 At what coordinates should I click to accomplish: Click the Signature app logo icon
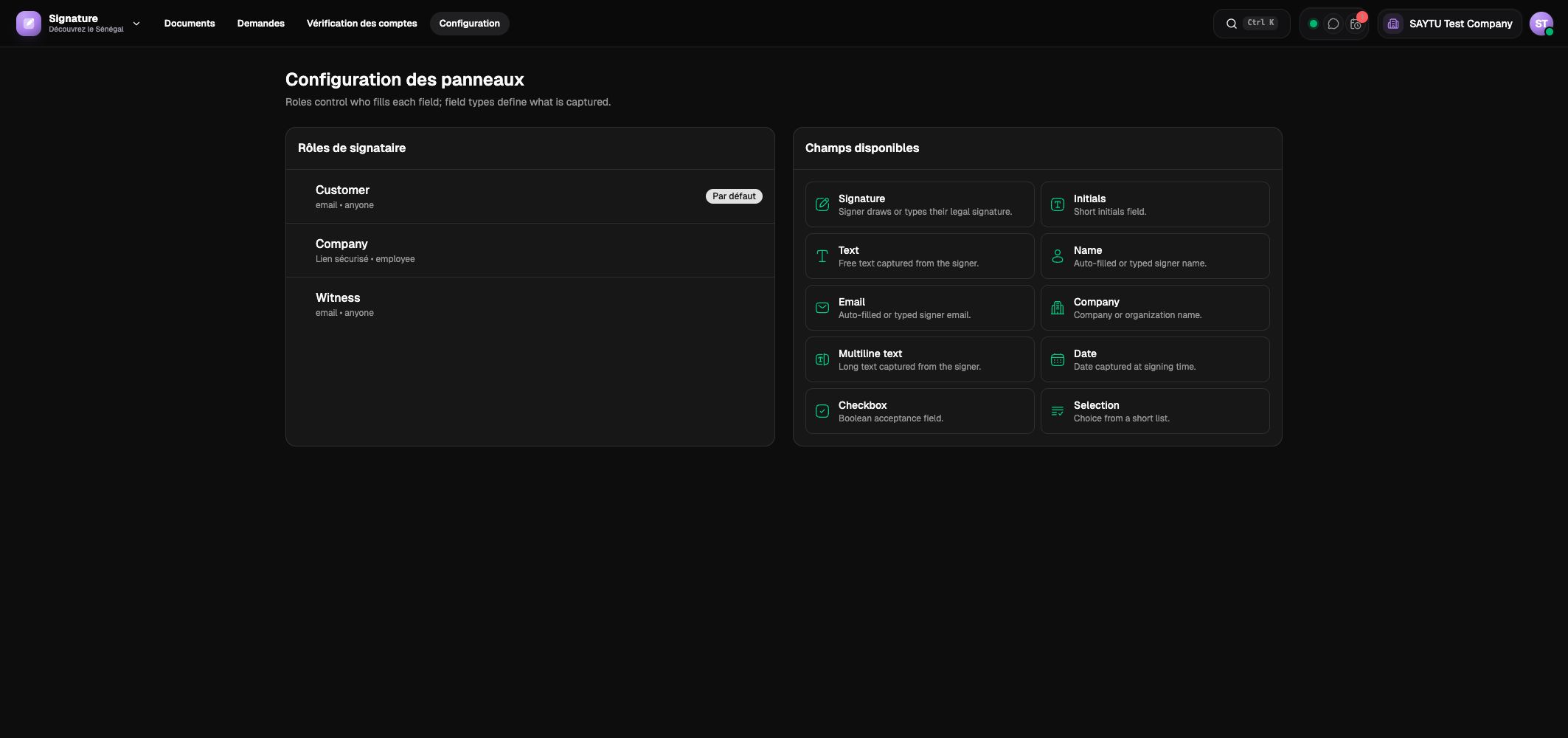[x=29, y=24]
